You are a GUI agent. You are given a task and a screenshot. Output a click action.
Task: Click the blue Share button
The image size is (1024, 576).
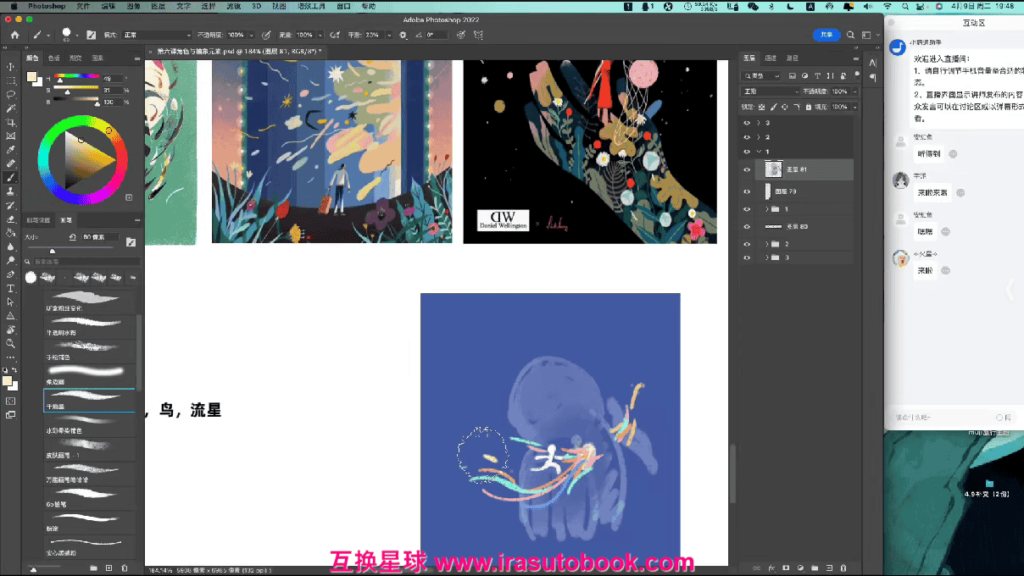pyautogui.click(x=826, y=35)
